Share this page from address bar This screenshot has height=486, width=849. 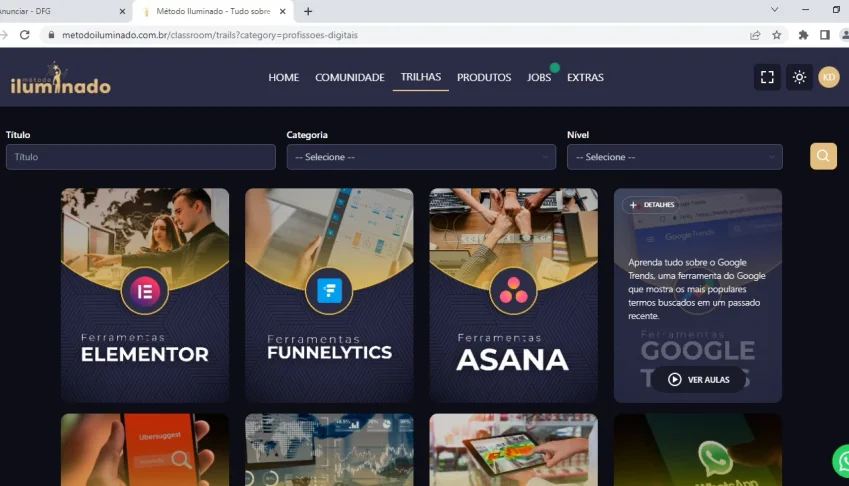click(x=755, y=35)
